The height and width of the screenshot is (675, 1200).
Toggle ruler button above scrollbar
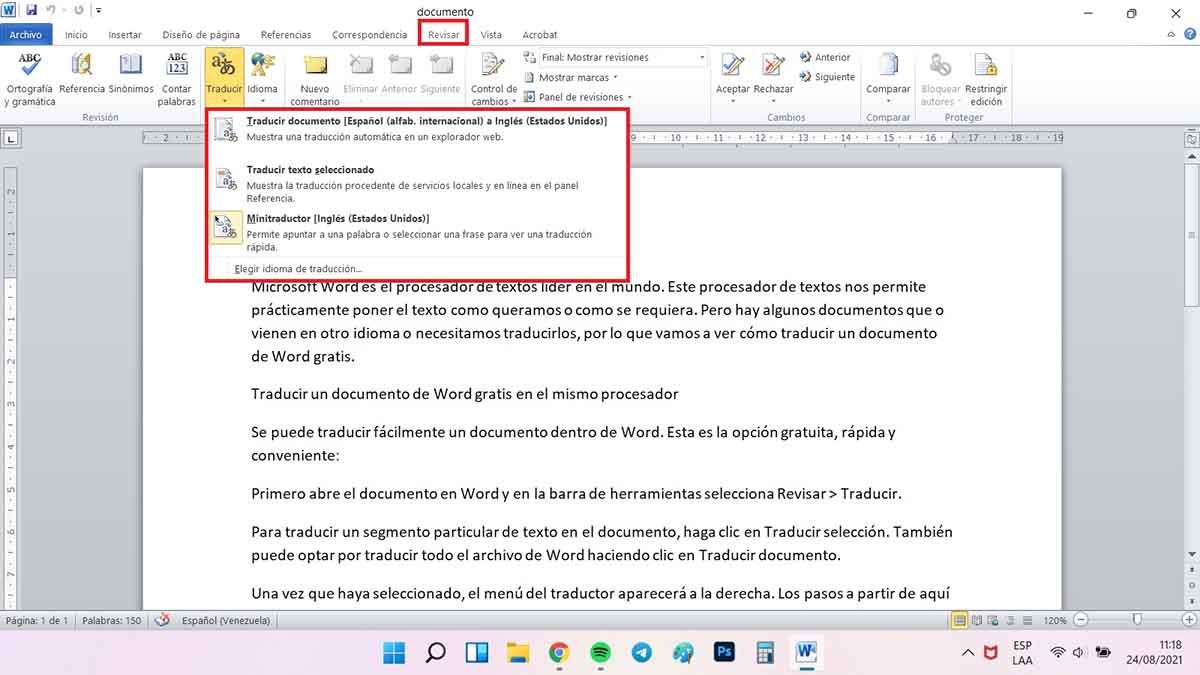(x=1191, y=138)
